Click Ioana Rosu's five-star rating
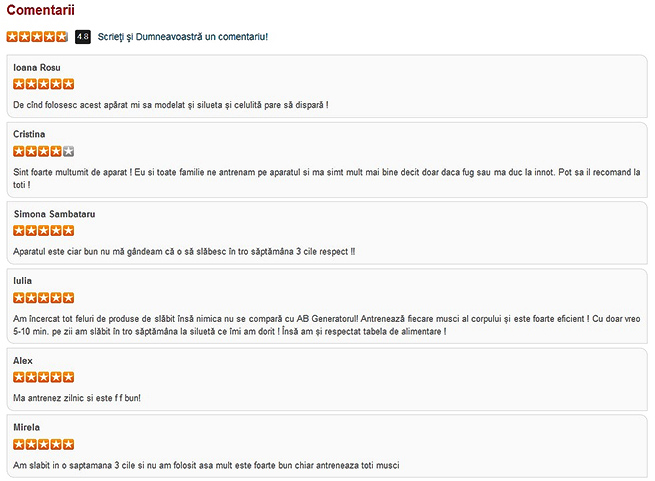The image size is (655, 481). tap(43, 84)
